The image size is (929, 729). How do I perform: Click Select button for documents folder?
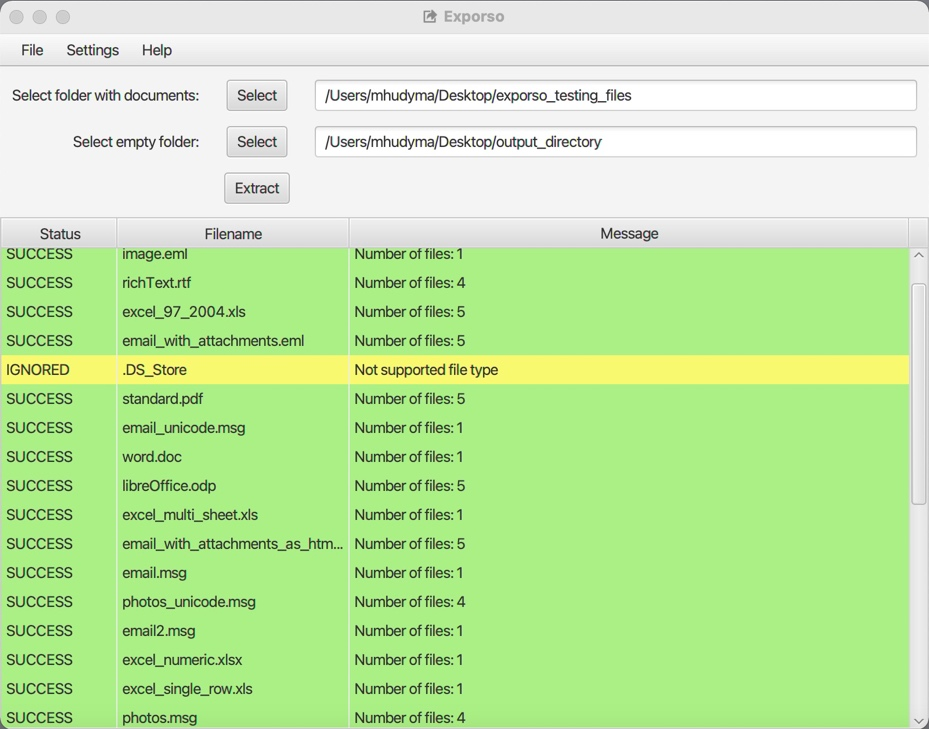point(257,96)
